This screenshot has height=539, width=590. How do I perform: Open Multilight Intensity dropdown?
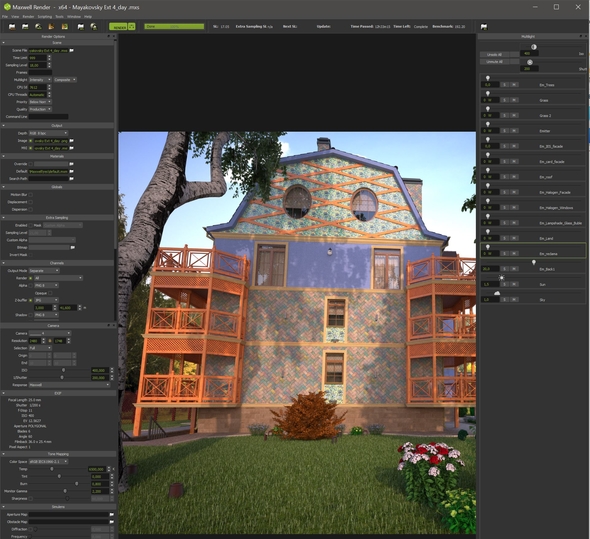(40, 80)
